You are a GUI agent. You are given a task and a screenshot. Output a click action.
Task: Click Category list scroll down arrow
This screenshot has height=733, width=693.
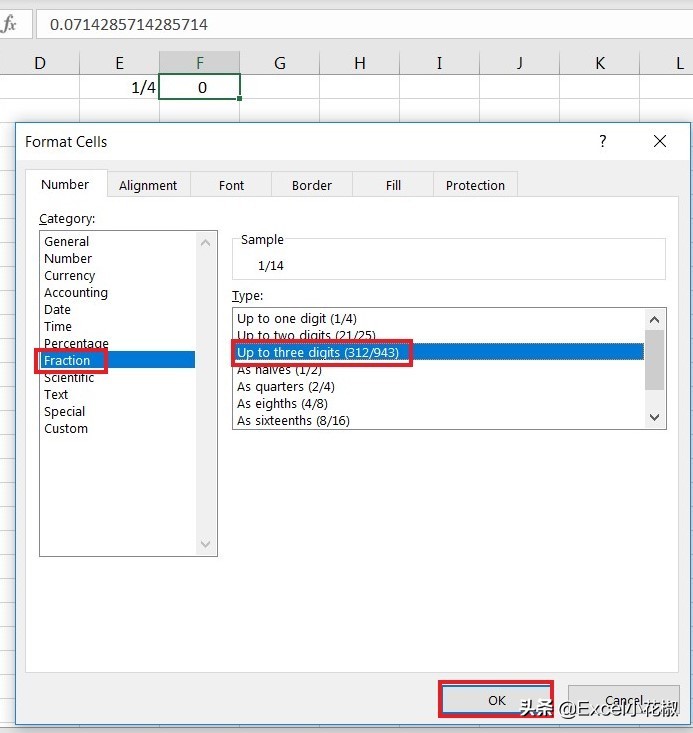[205, 544]
